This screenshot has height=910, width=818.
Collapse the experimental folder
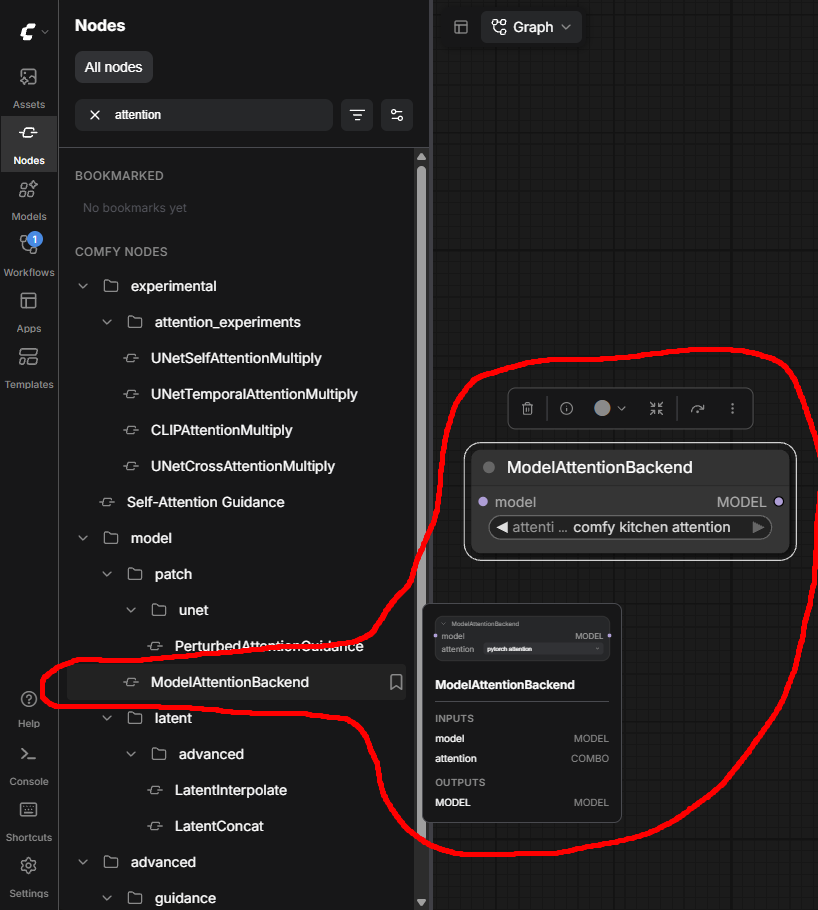pyautogui.click(x=83, y=286)
